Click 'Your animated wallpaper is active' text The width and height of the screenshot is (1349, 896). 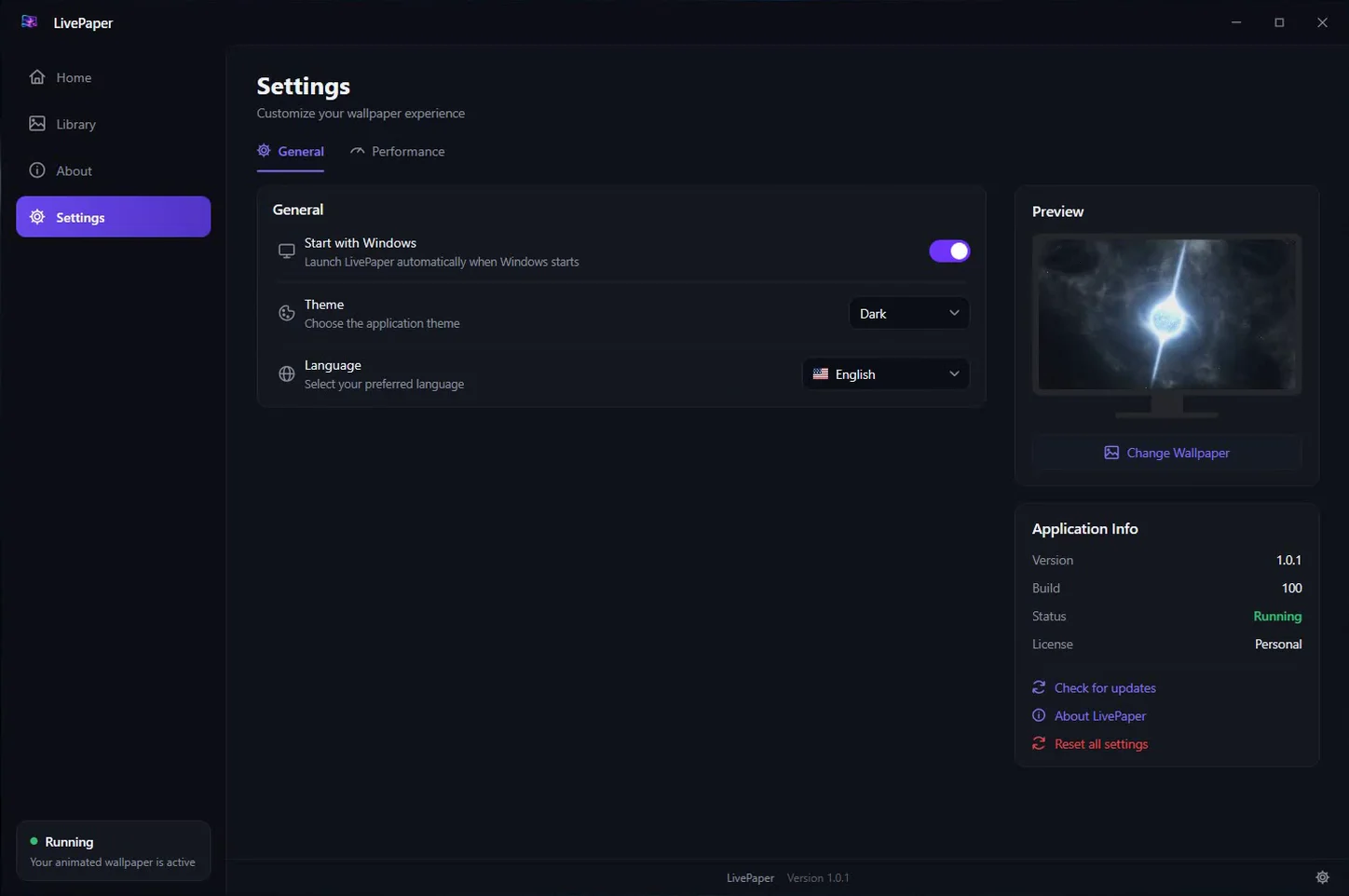click(x=113, y=862)
